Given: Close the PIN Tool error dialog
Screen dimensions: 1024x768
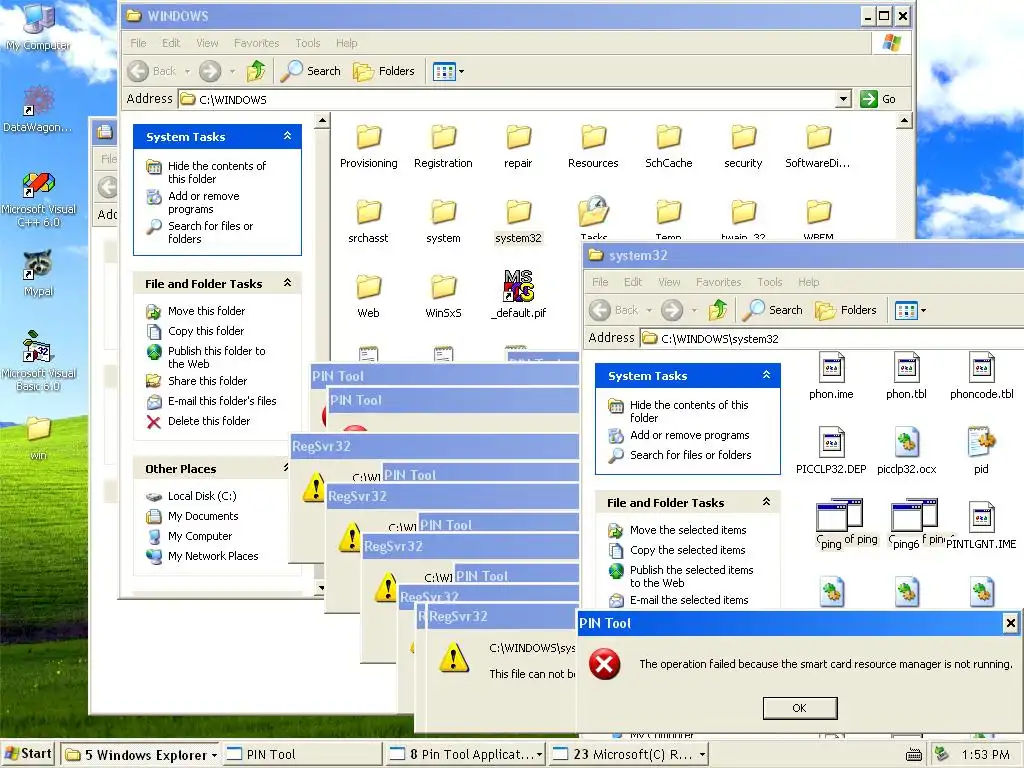Looking at the screenshot, I should pos(1010,623).
